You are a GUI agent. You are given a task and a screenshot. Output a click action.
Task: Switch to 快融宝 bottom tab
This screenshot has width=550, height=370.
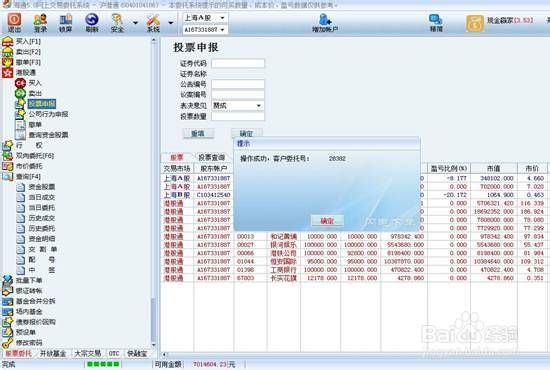click(137, 354)
